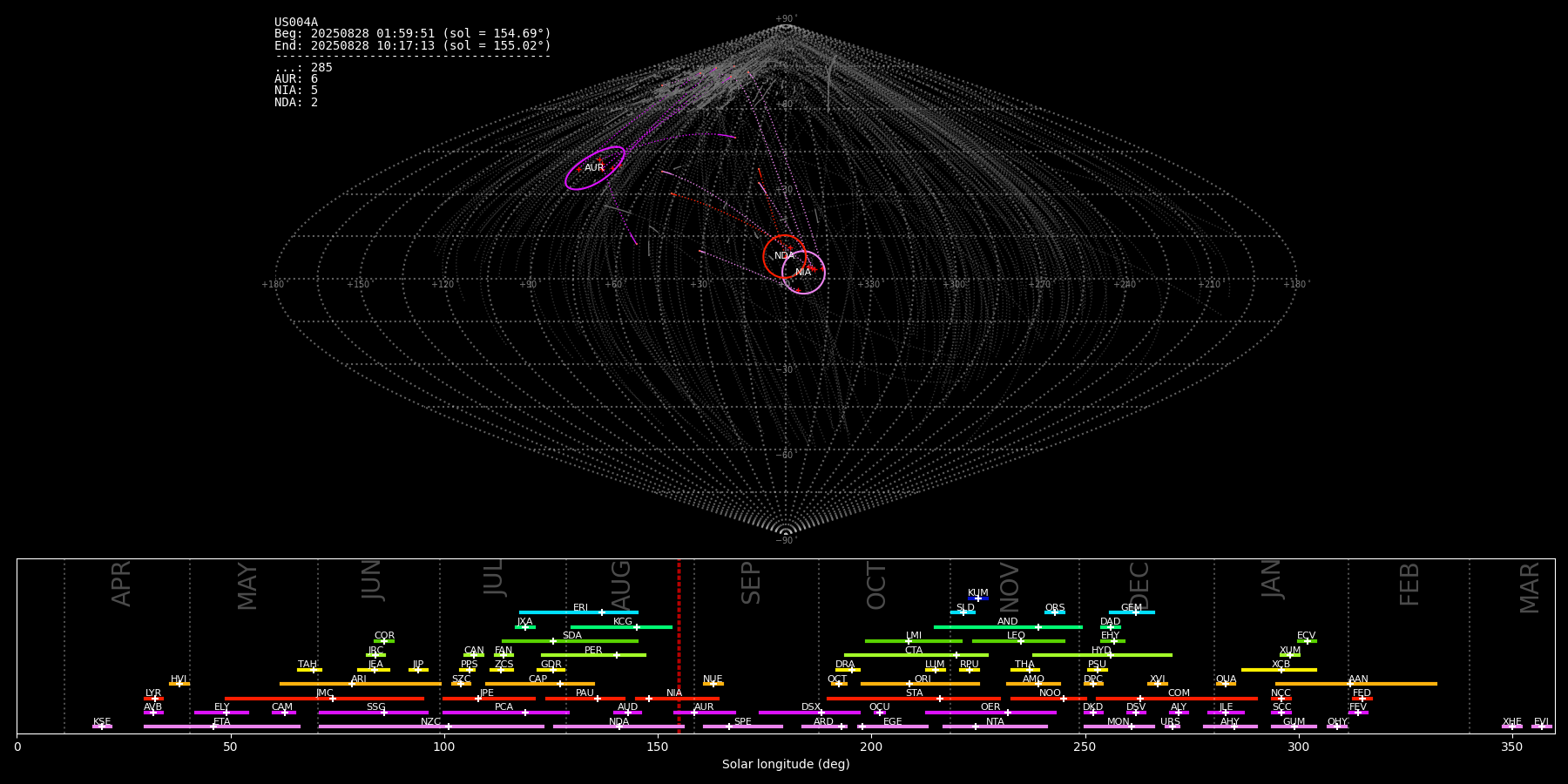Screen dimensions: 1568x784
Task: Click the PAU shower label
Action: pos(585,693)
